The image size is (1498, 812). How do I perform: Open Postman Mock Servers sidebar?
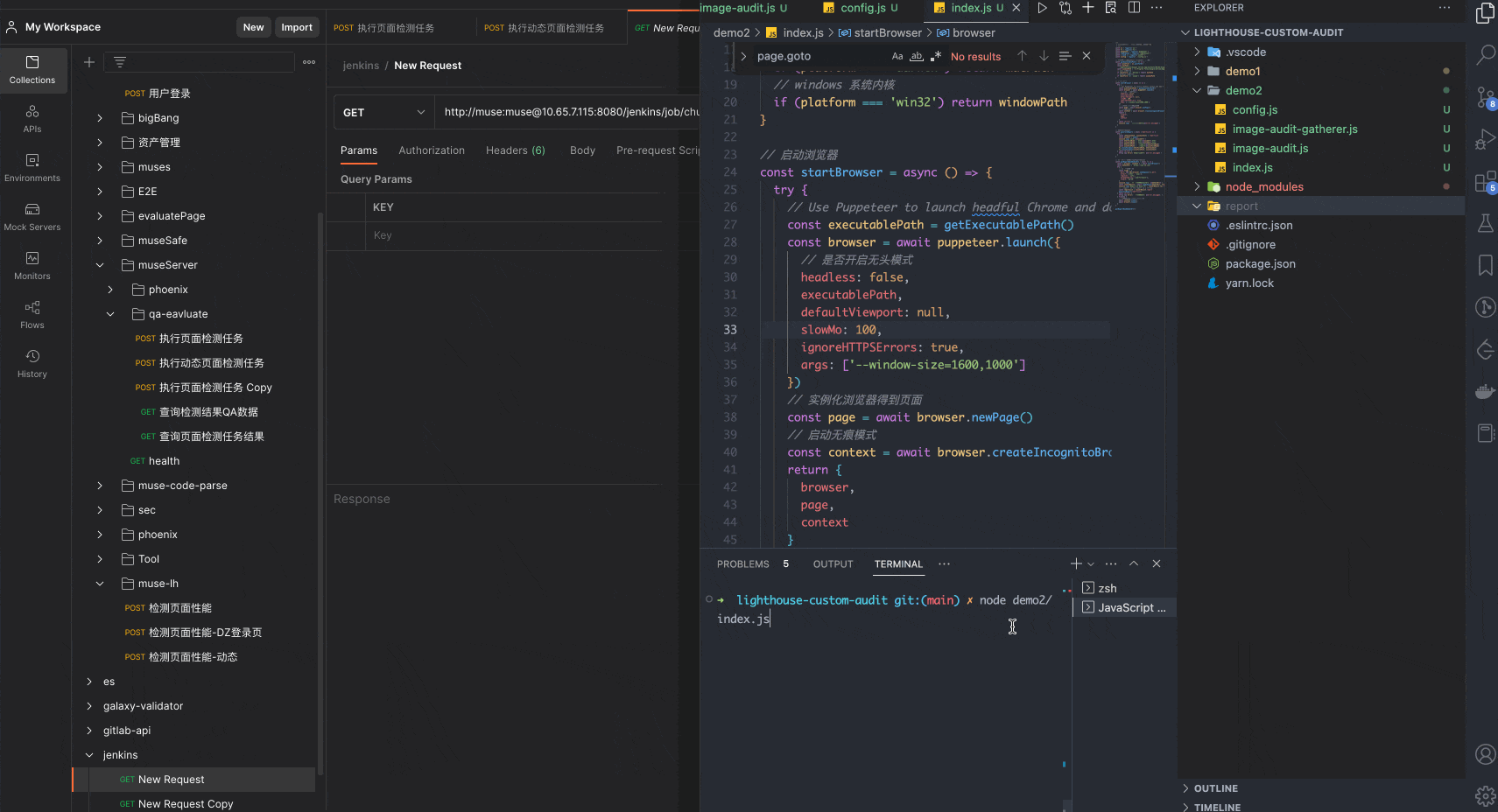[32, 217]
